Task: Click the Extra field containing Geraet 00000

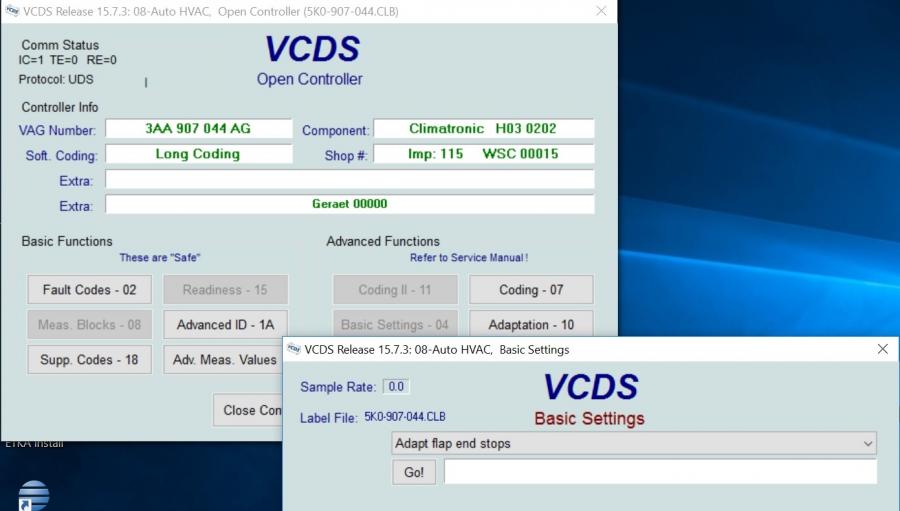Action: 350,204
